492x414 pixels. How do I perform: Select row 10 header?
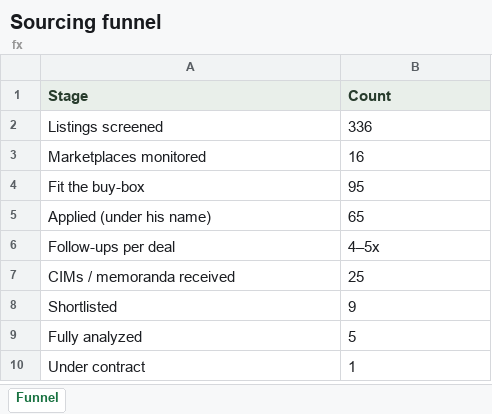(x=20, y=366)
